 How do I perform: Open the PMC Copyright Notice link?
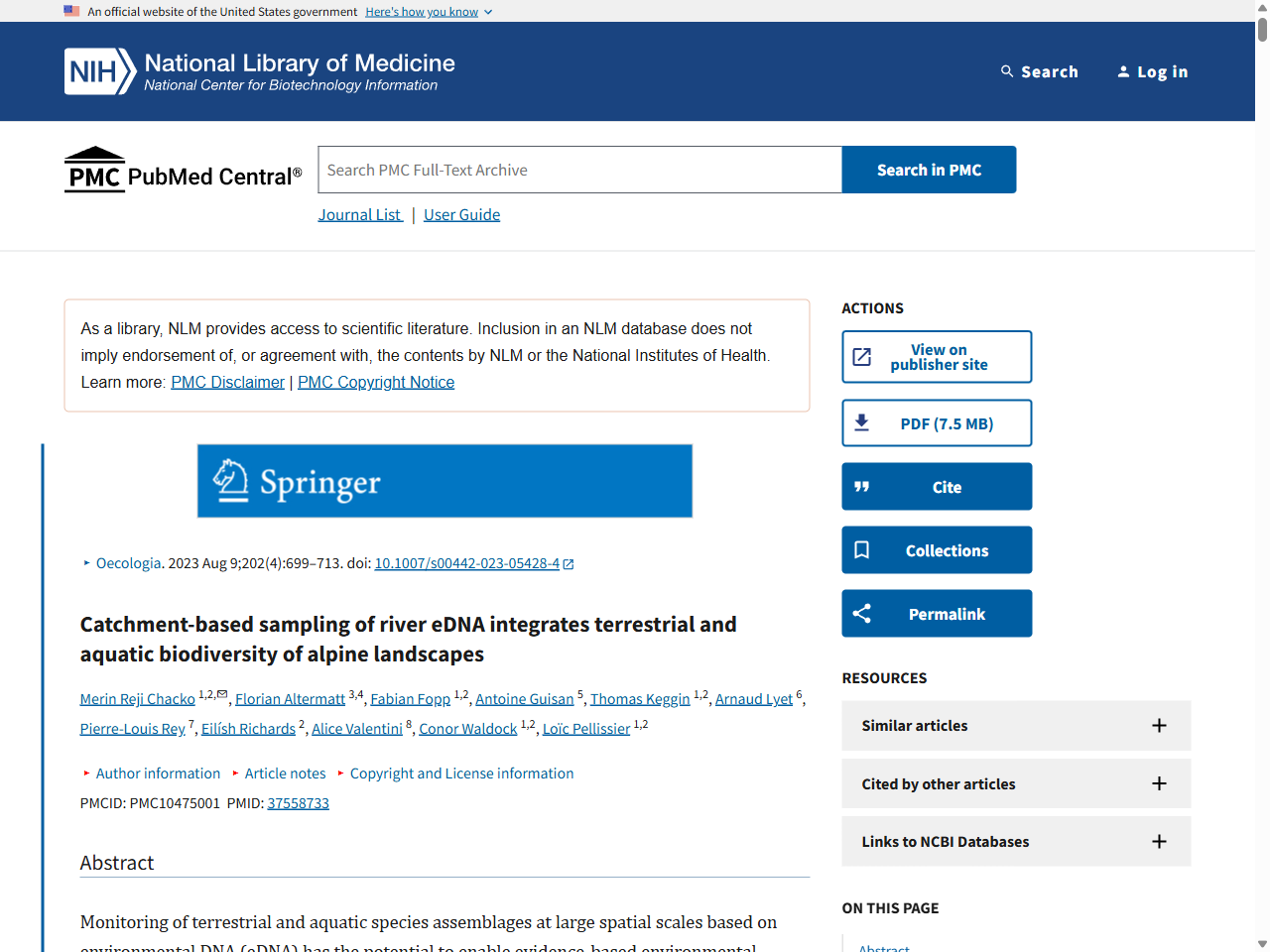pos(376,383)
